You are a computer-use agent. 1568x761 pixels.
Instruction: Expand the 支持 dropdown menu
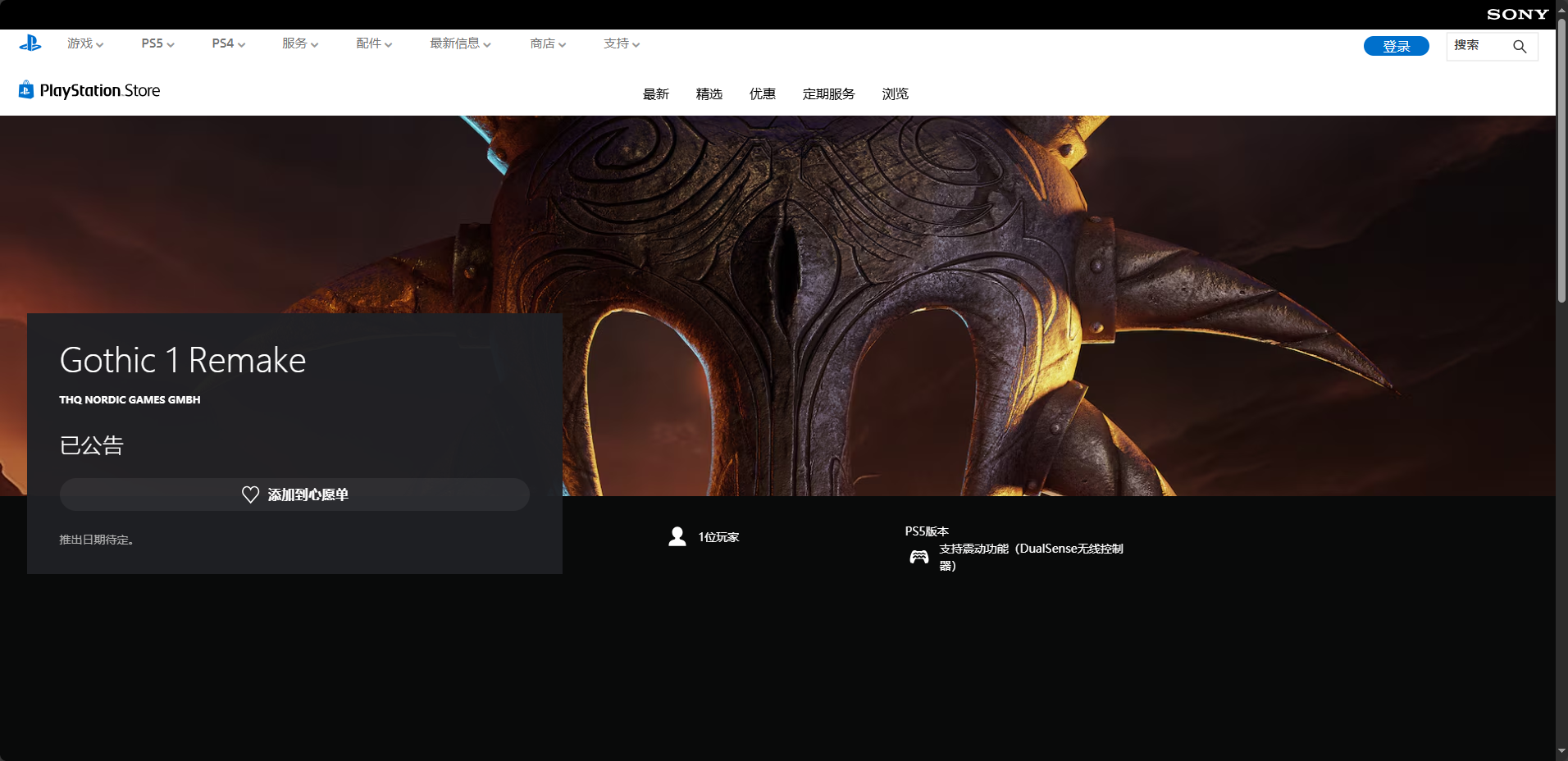[622, 43]
